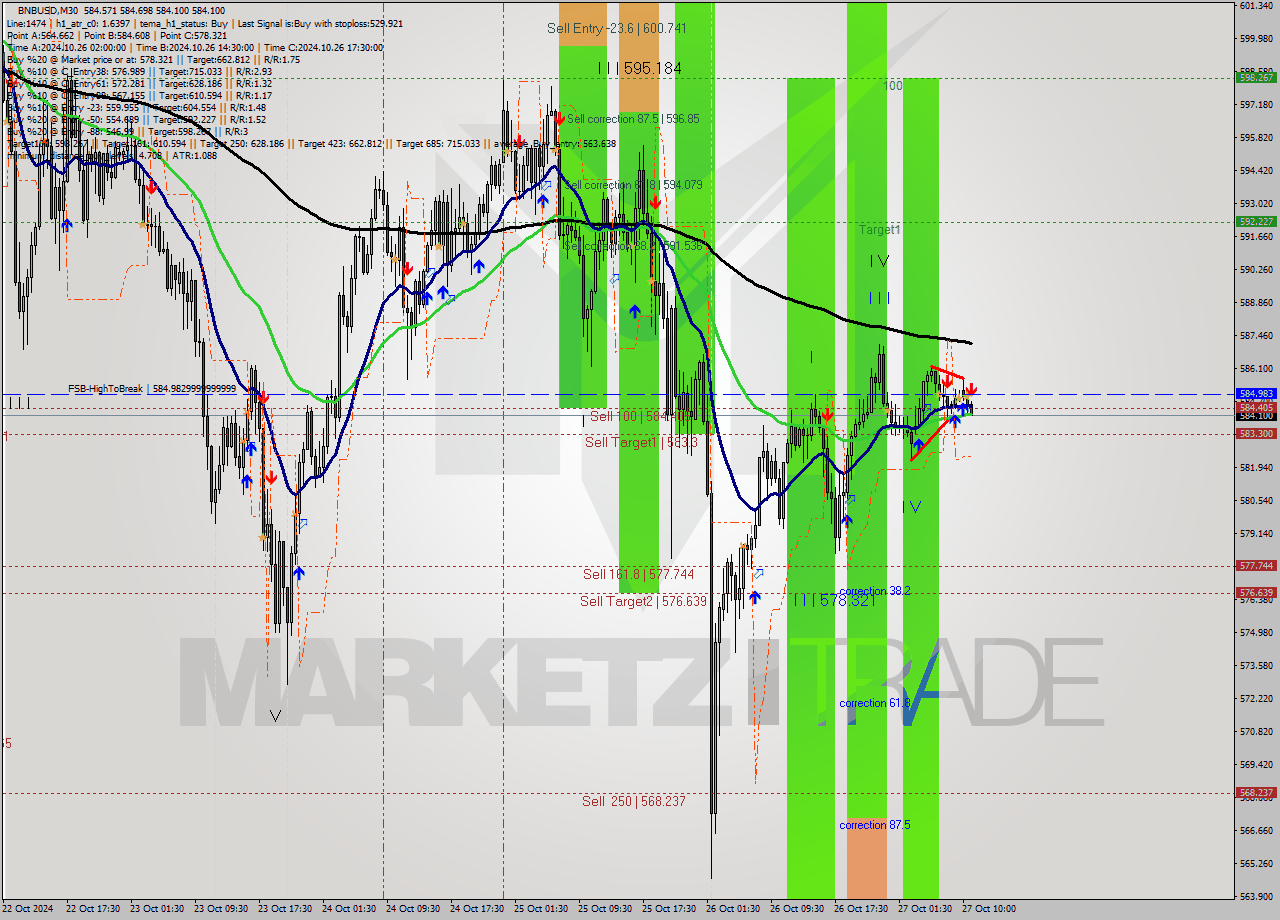Click the 26 Oct 01:30 time axis label
1280x920 pixels.
(735, 909)
